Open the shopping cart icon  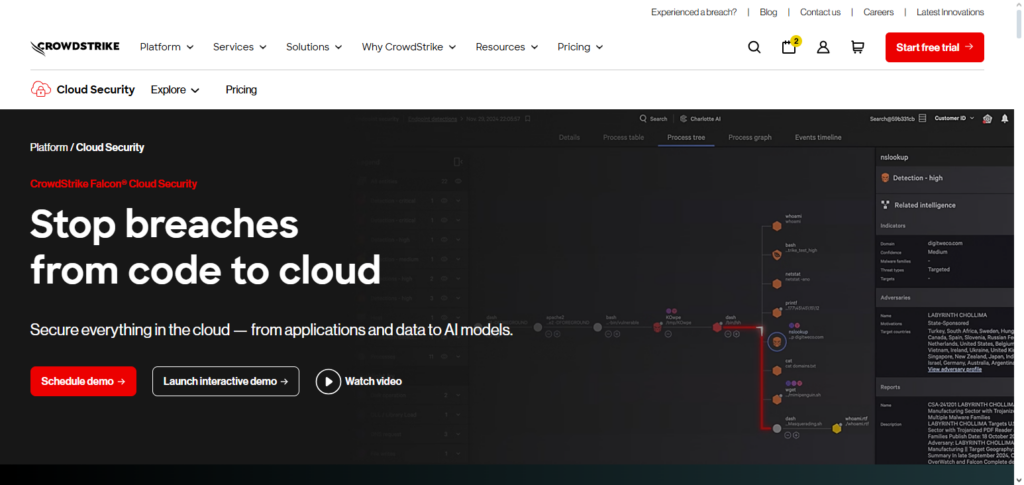click(x=857, y=47)
